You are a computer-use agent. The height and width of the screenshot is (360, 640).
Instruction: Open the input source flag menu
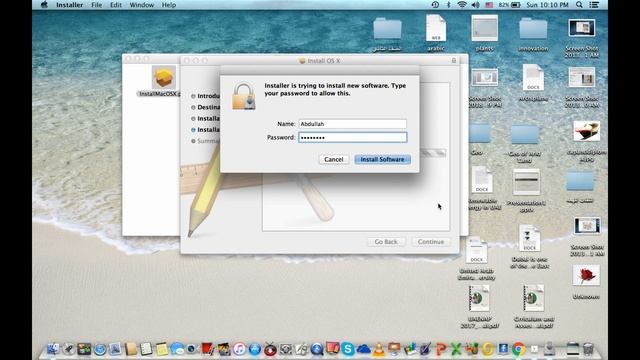[x=489, y=4]
